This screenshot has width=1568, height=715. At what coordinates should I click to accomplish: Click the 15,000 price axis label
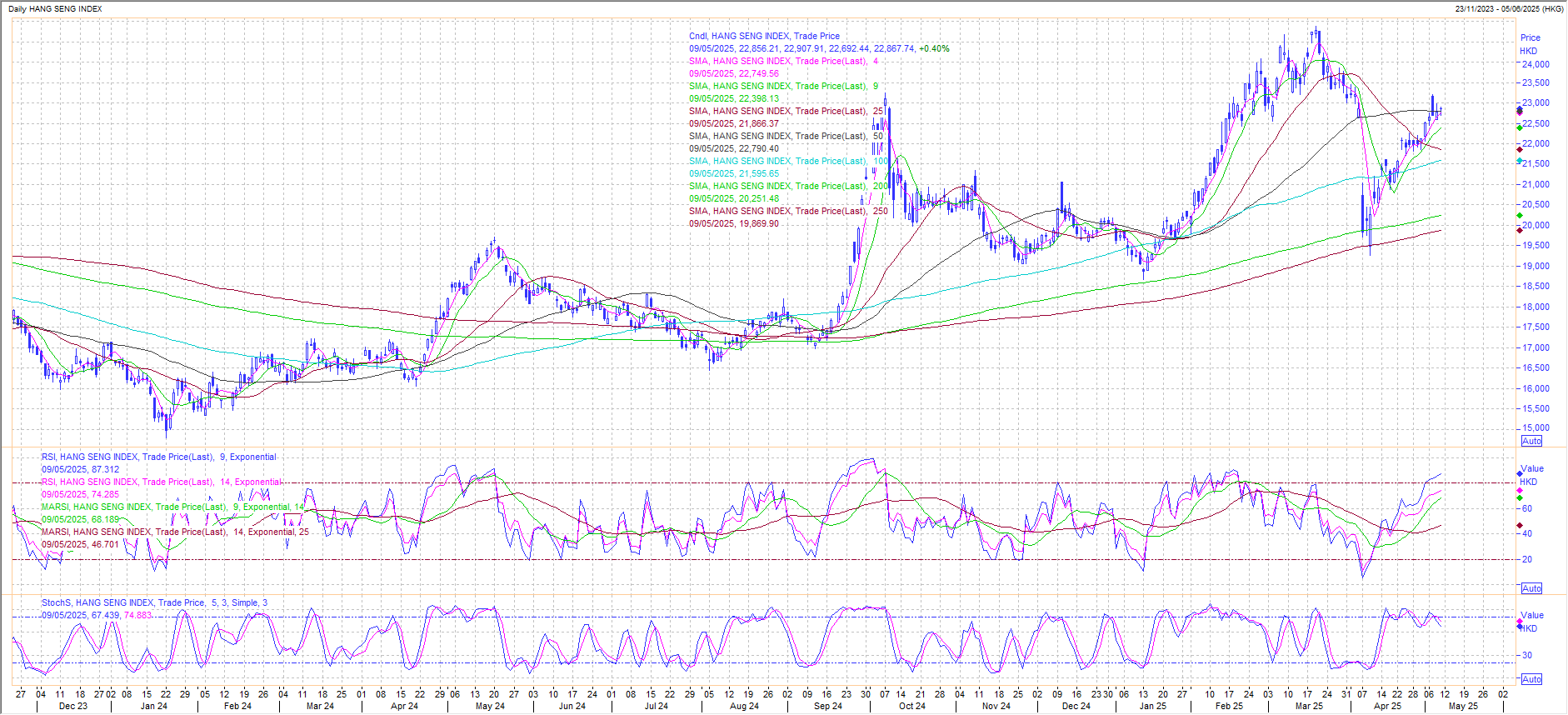pyautogui.click(x=1536, y=427)
